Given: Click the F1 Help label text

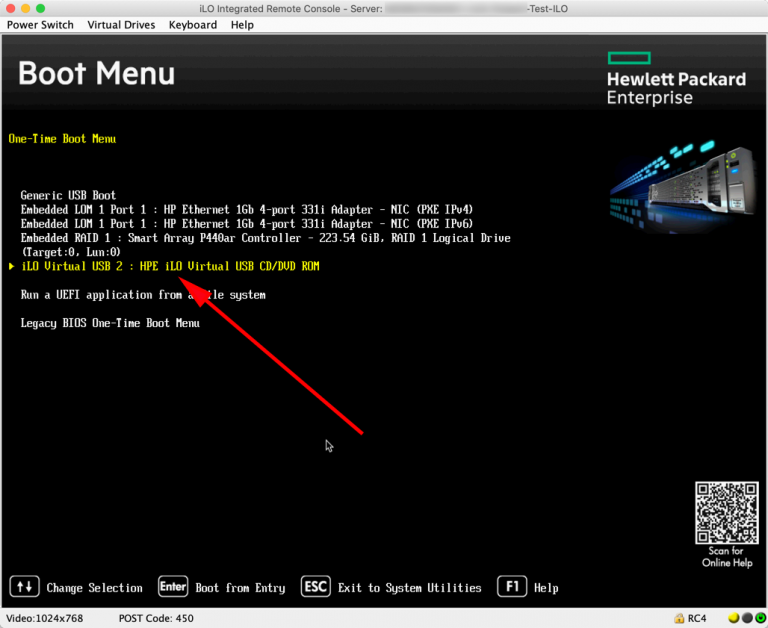Looking at the screenshot, I should point(546,588).
